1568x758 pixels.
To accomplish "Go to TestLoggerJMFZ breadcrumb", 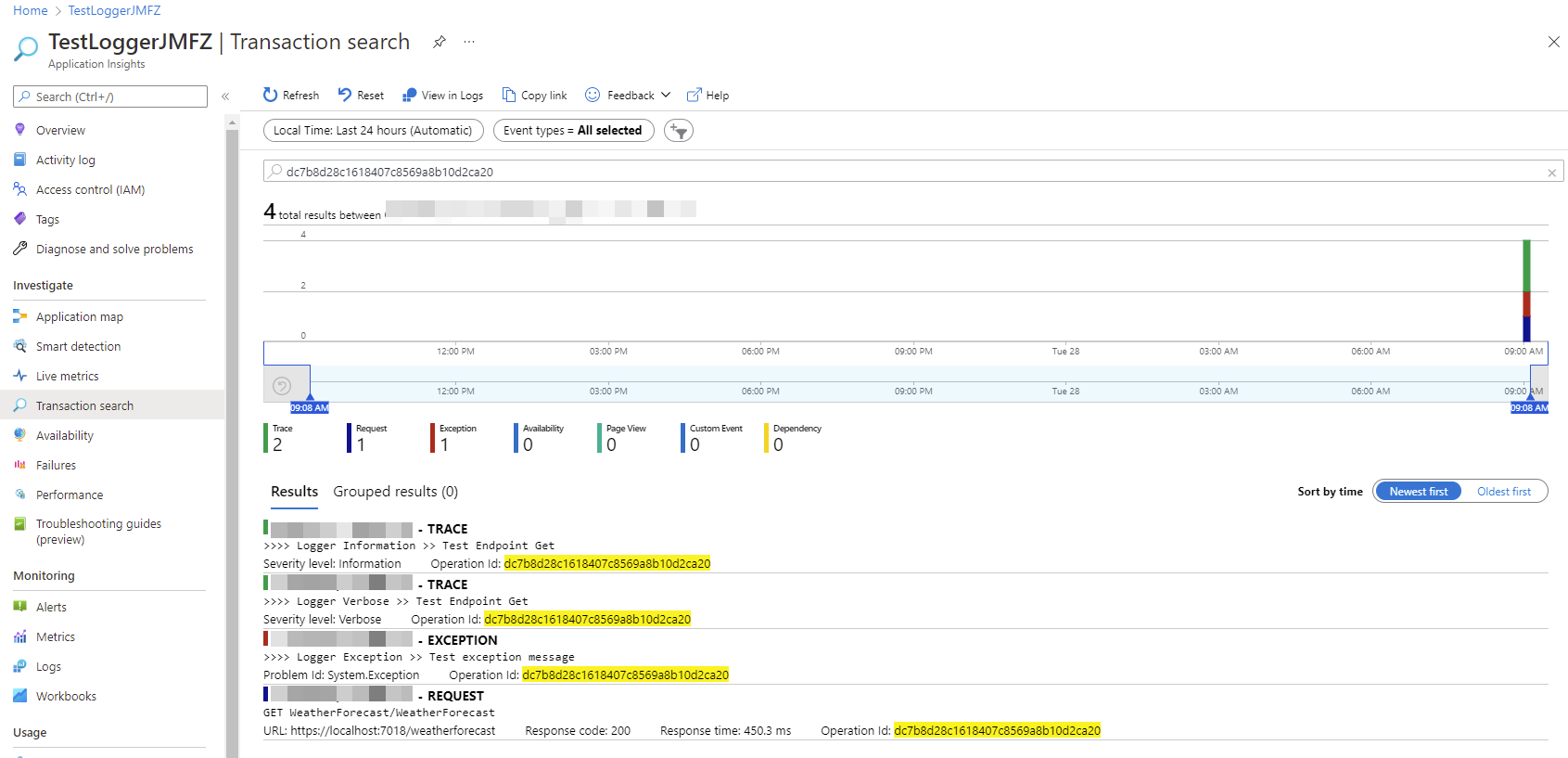I will (x=114, y=10).
